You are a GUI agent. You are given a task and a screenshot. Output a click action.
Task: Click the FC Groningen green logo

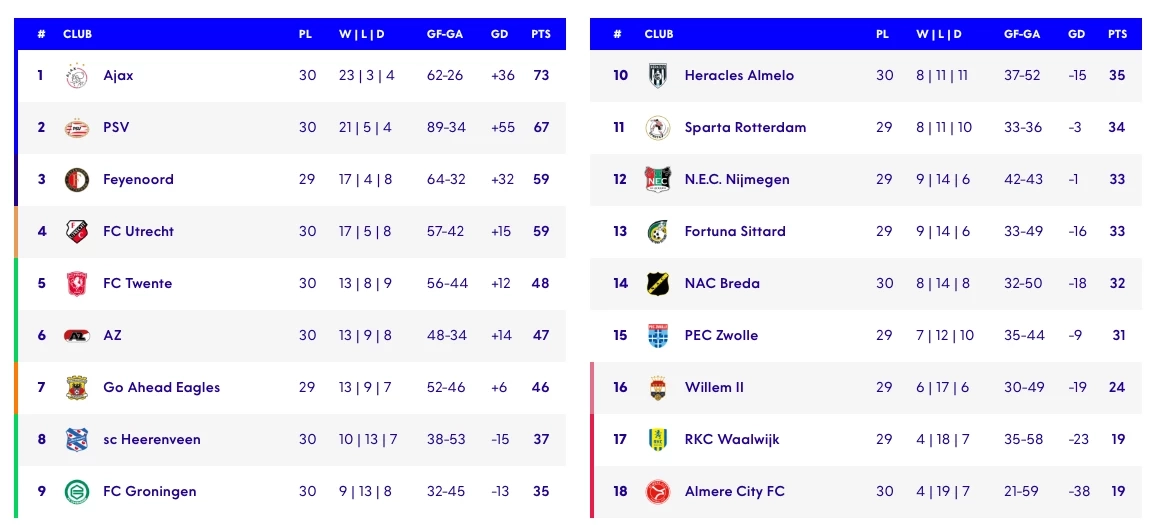coord(76,492)
